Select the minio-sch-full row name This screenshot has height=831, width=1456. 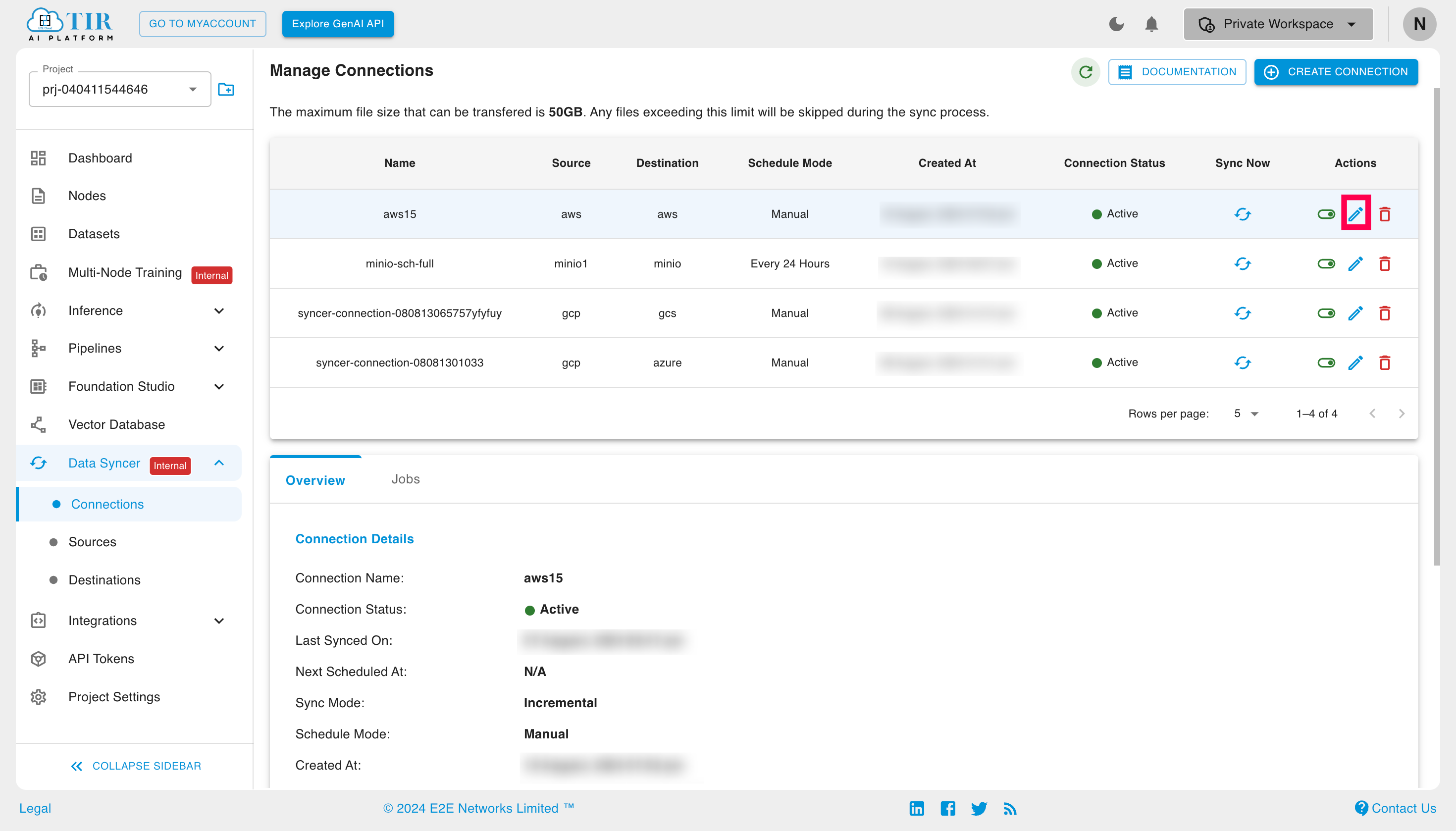click(x=400, y=263)
